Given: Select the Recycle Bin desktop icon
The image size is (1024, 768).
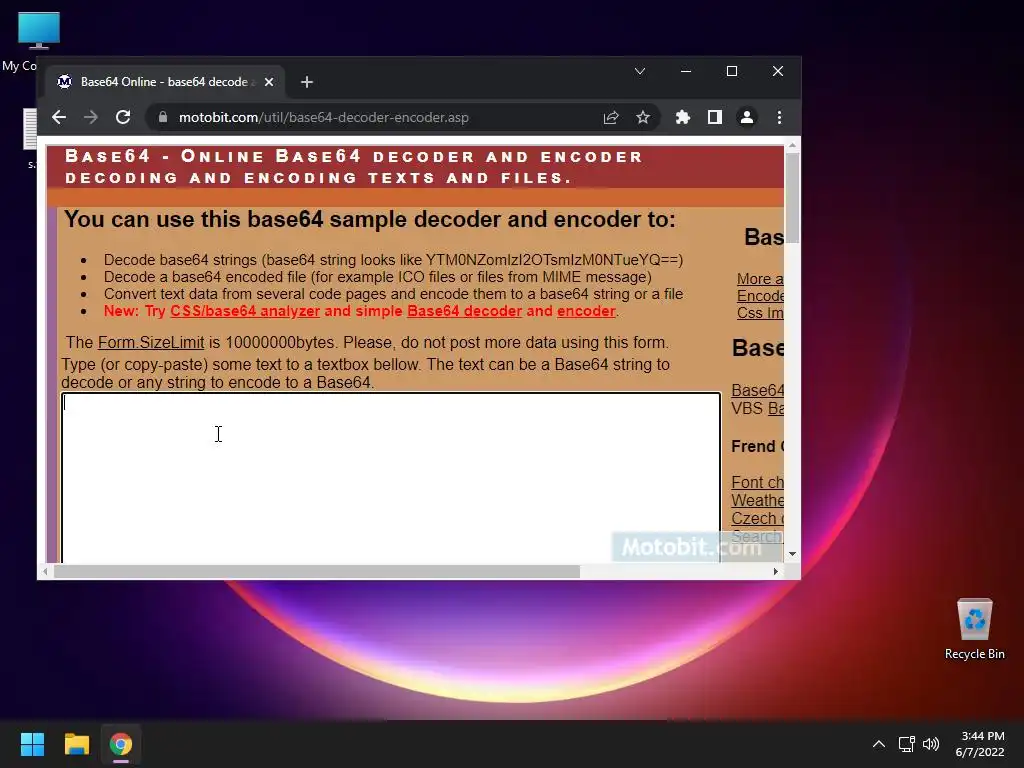Looking at the screenshot, I should (974, 629).
